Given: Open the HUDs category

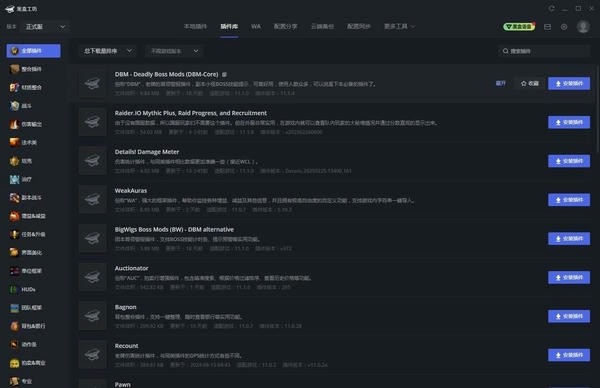Looking at the screenshot, I should (33, 290).
